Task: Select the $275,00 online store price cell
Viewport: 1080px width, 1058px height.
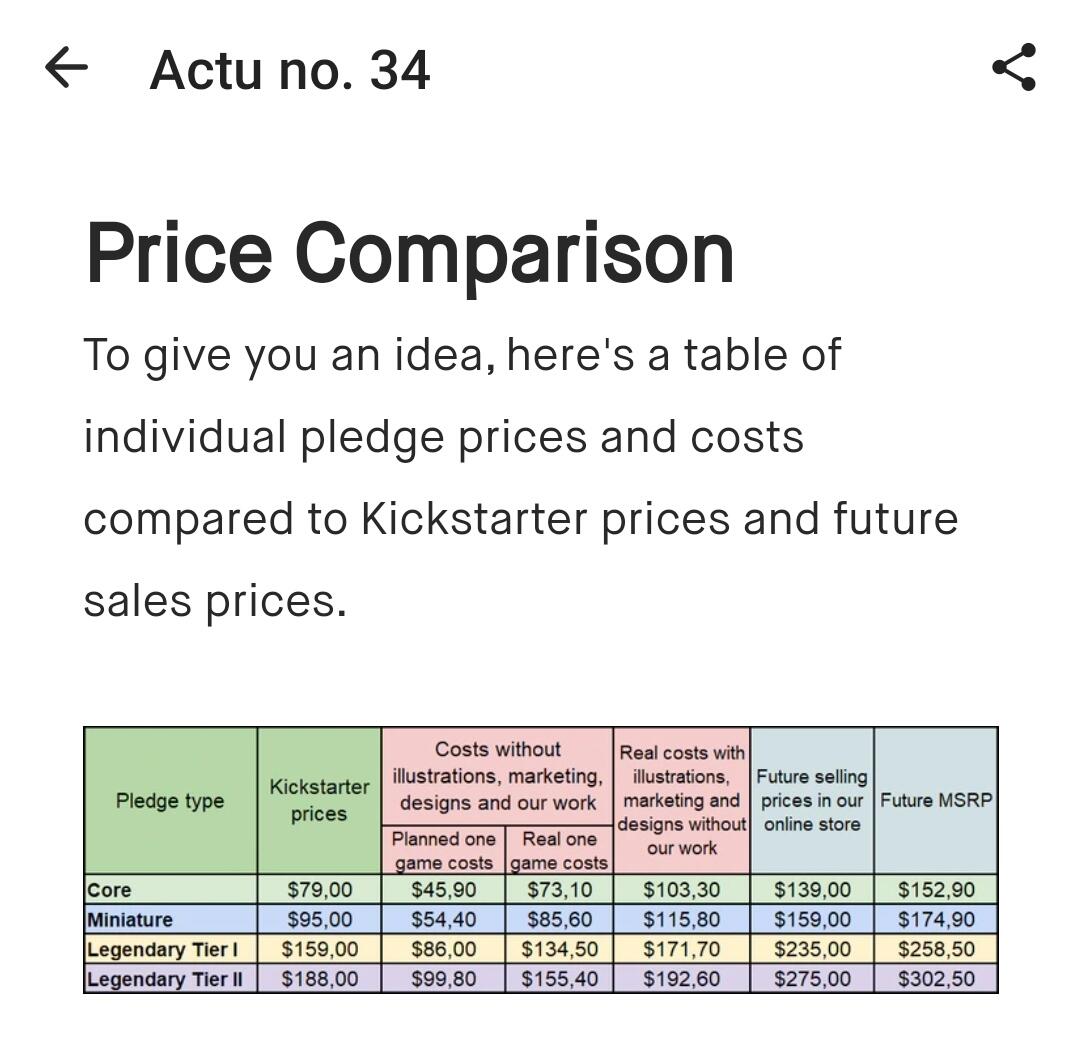Action: 812,978
